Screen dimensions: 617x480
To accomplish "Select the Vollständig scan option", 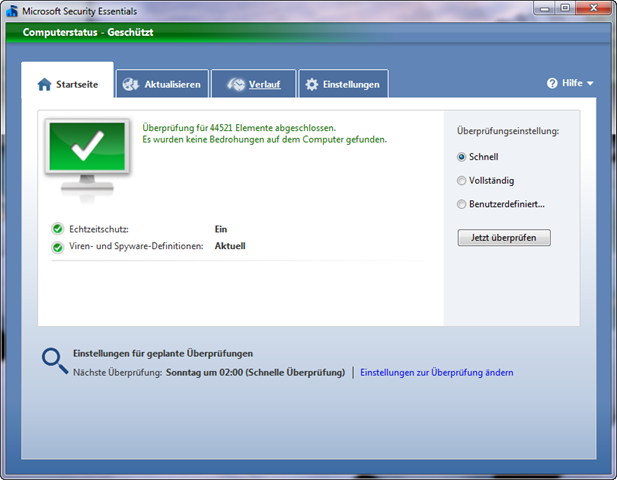I will coord(461,181).
